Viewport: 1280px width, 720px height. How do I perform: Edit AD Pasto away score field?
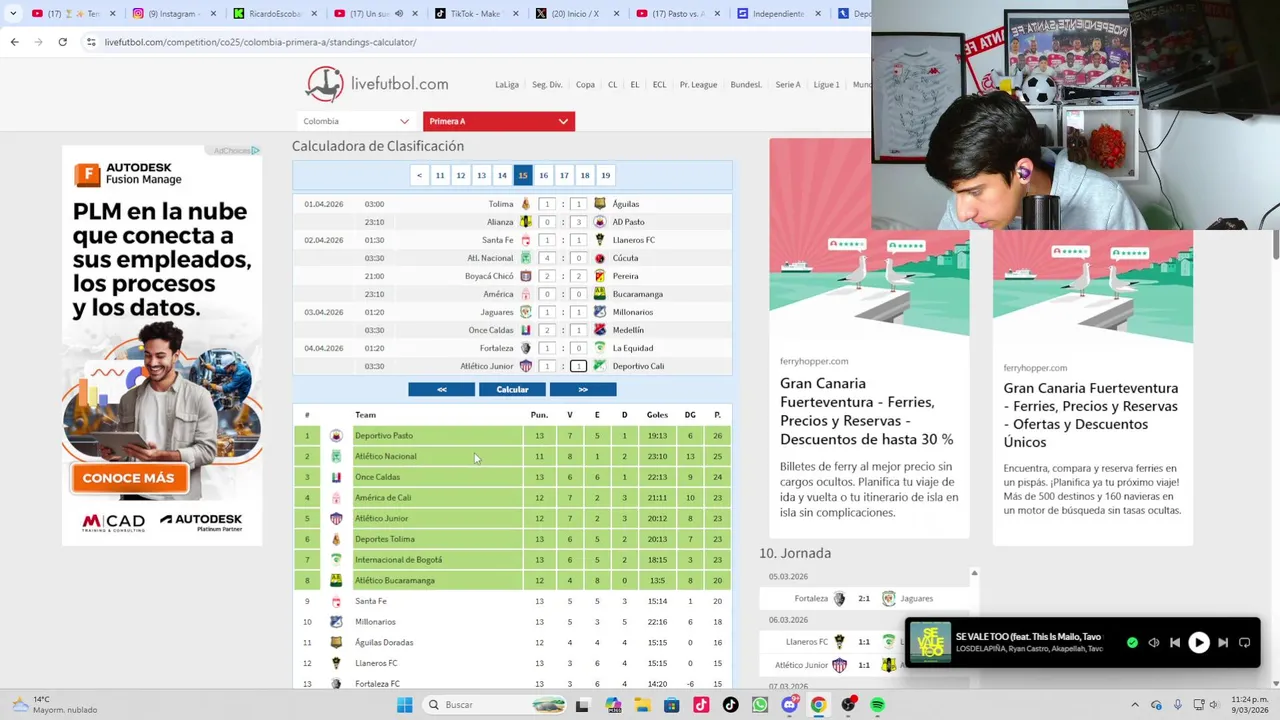pos(578,222)
